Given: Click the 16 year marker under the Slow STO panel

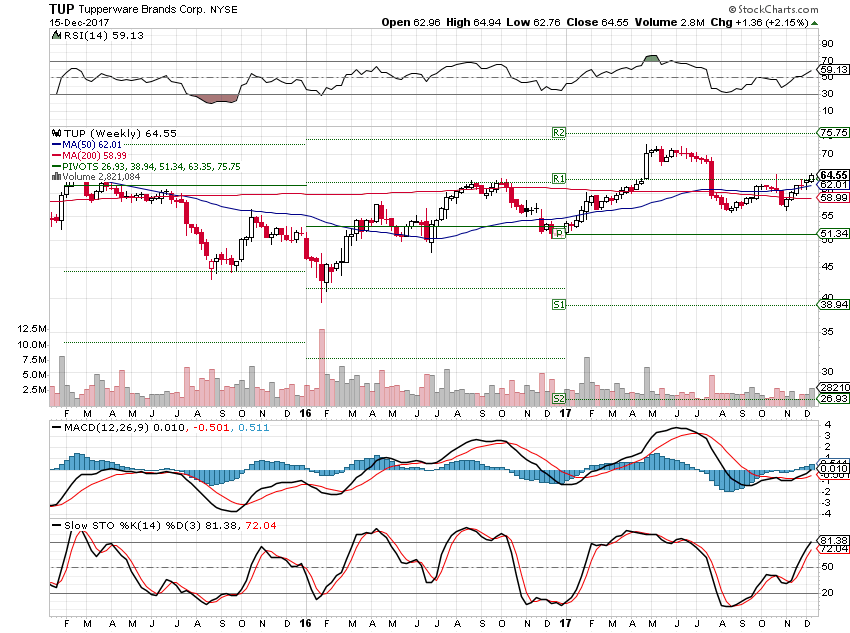Looking at the screenshot, I should pos(306,623).
